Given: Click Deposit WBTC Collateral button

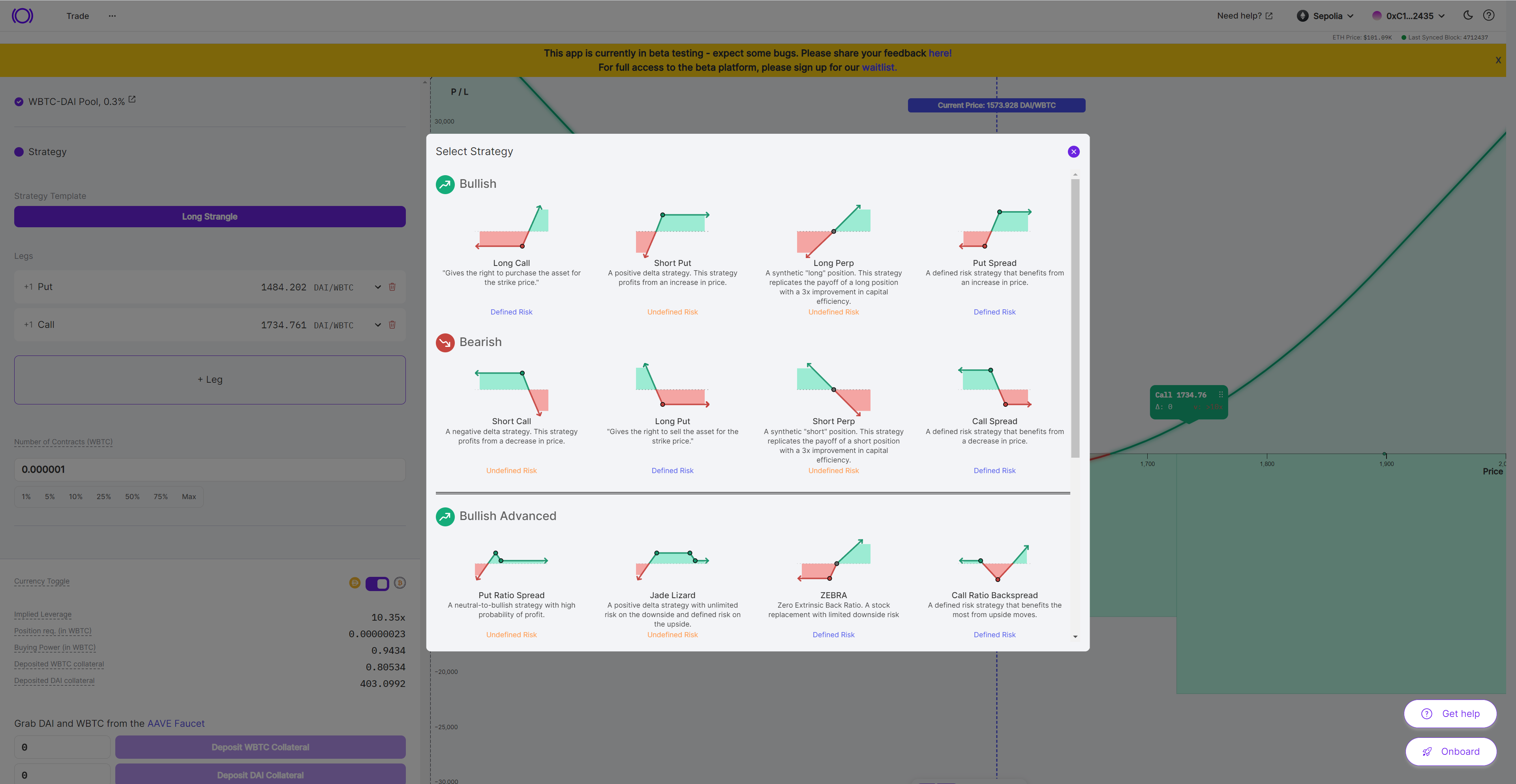Looking at the screenshot, I should pos(260,747).
